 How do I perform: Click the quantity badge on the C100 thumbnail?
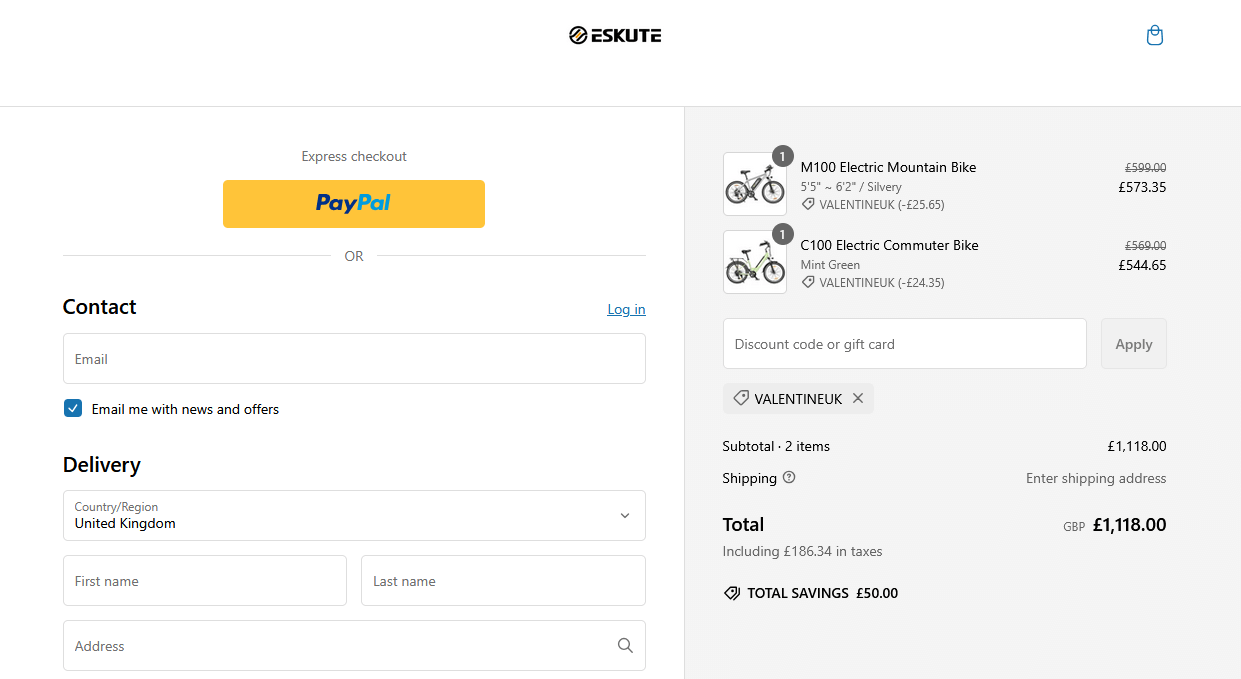[x=783, y=235]
